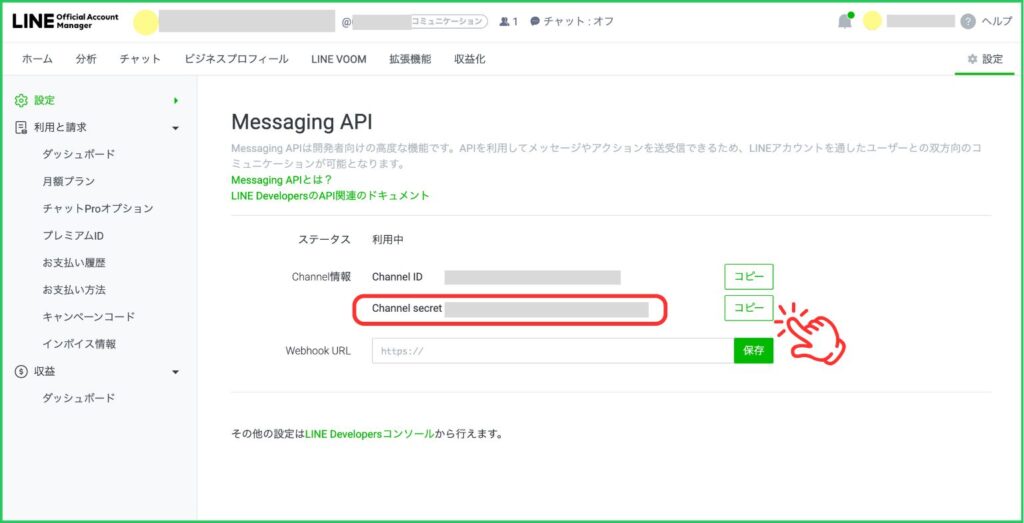
Task: Switch to the チャット tab
Action: click(x=140, y=59)
